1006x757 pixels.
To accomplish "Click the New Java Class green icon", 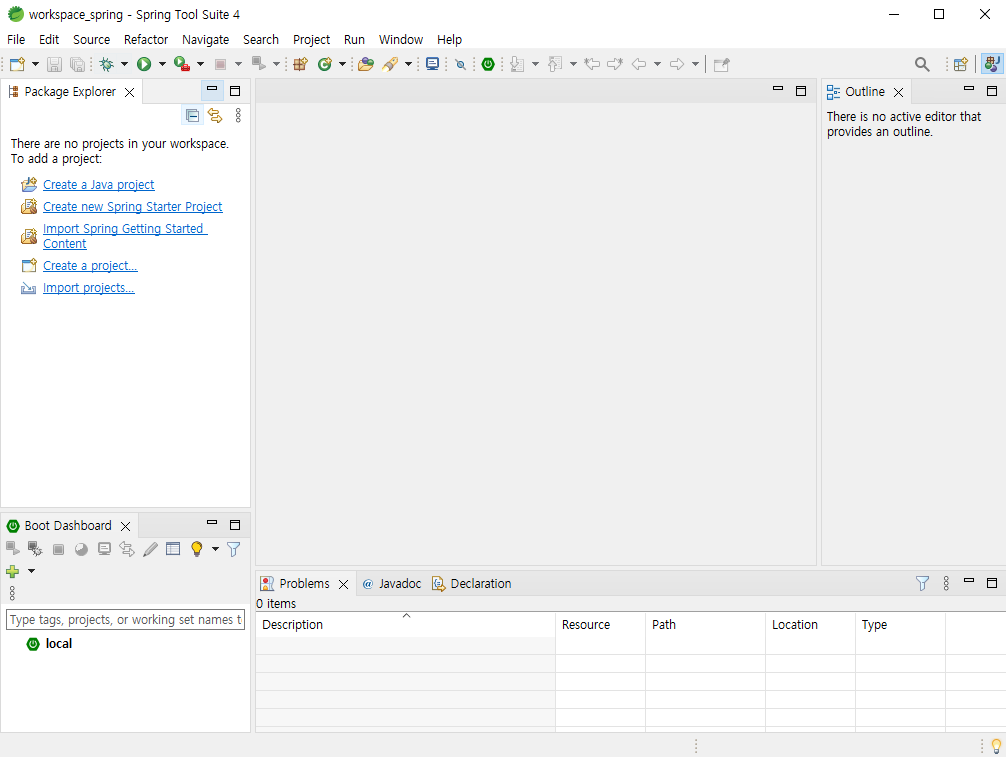I will coord(325,64).
